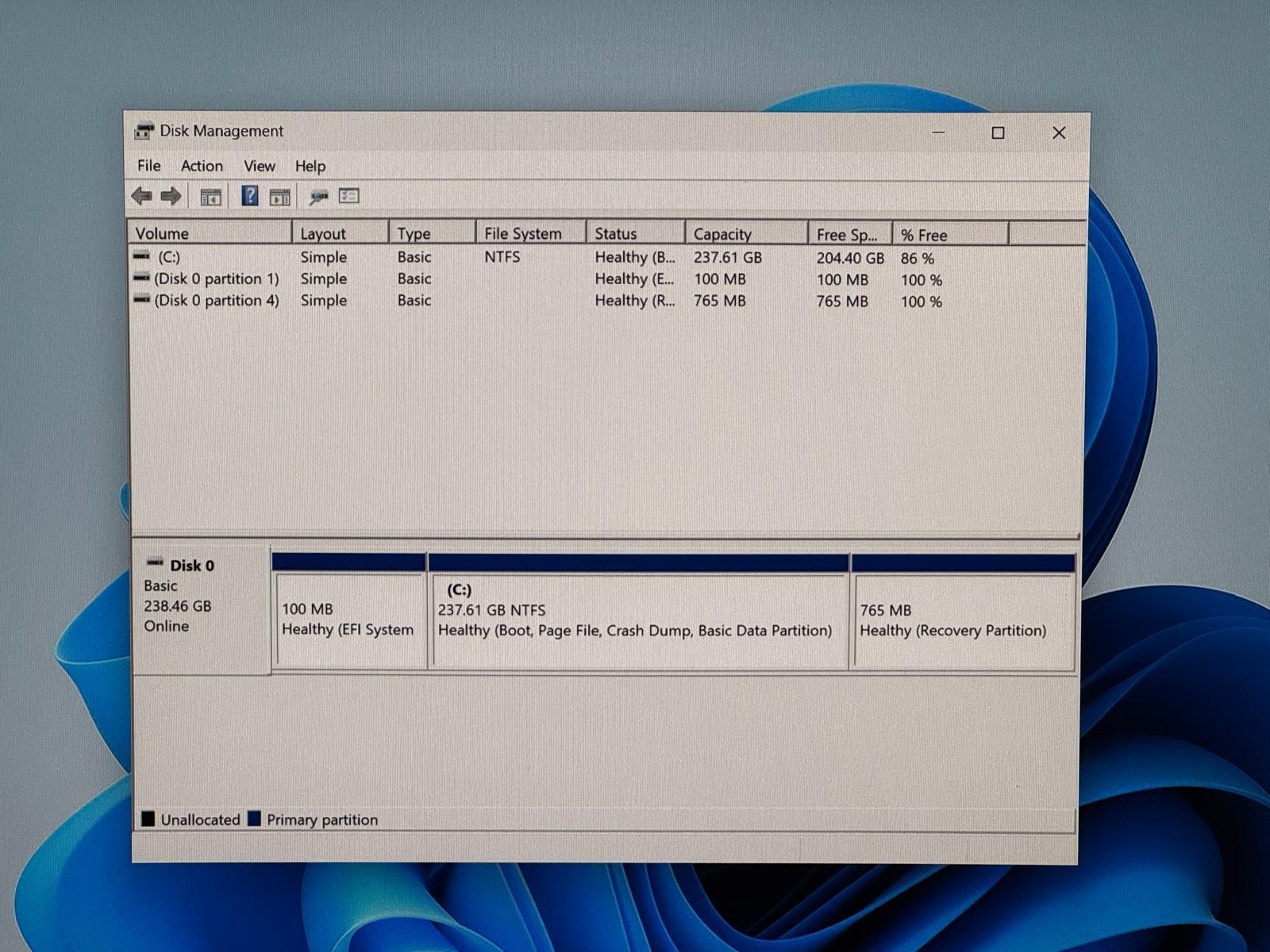Image resolution: width=1270 pixels, height=952 pixels.
Task: Open the blue Help question-mark icon
Action: (250, 196)
